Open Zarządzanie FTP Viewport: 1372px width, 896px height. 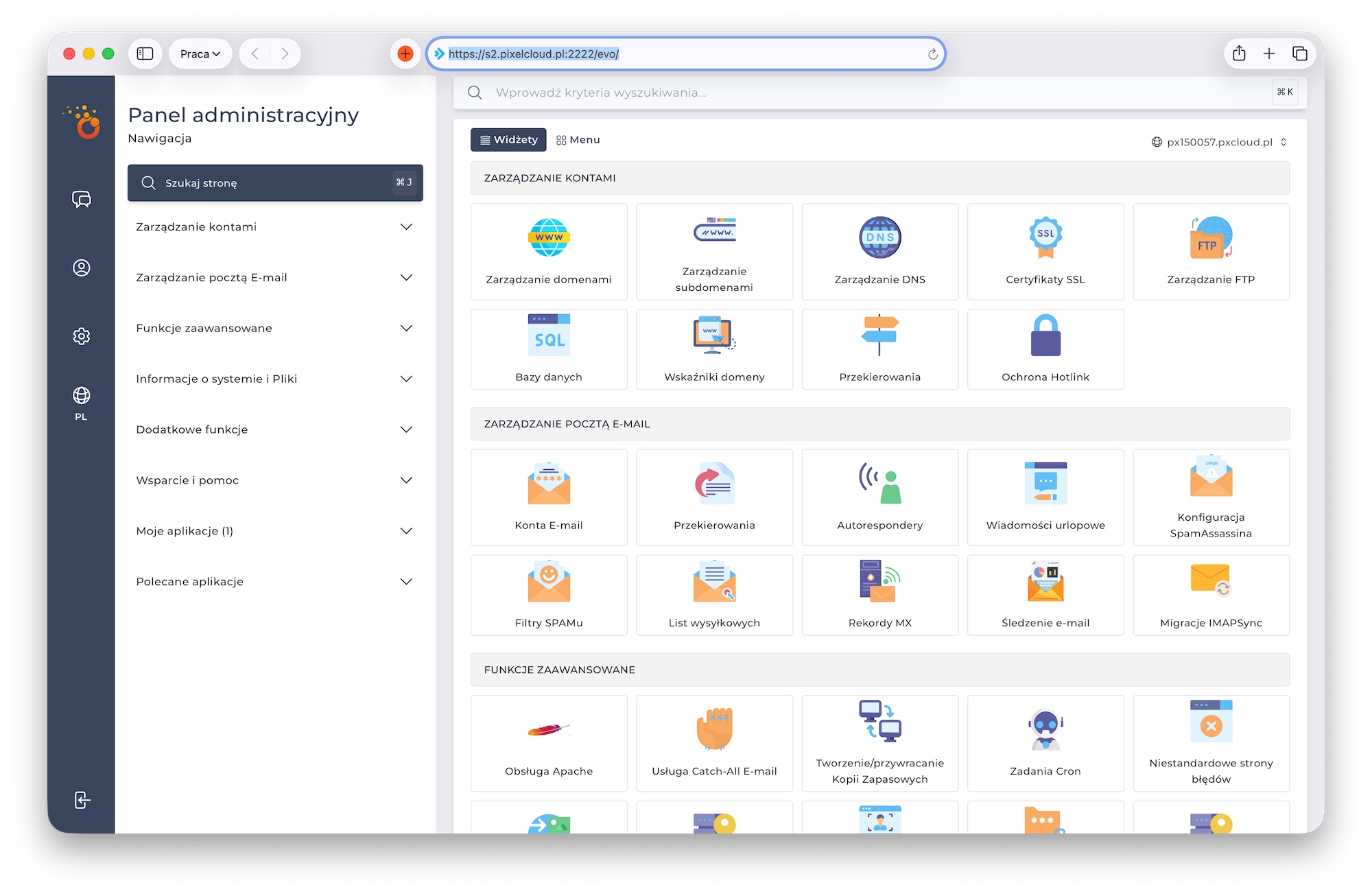1211,252
